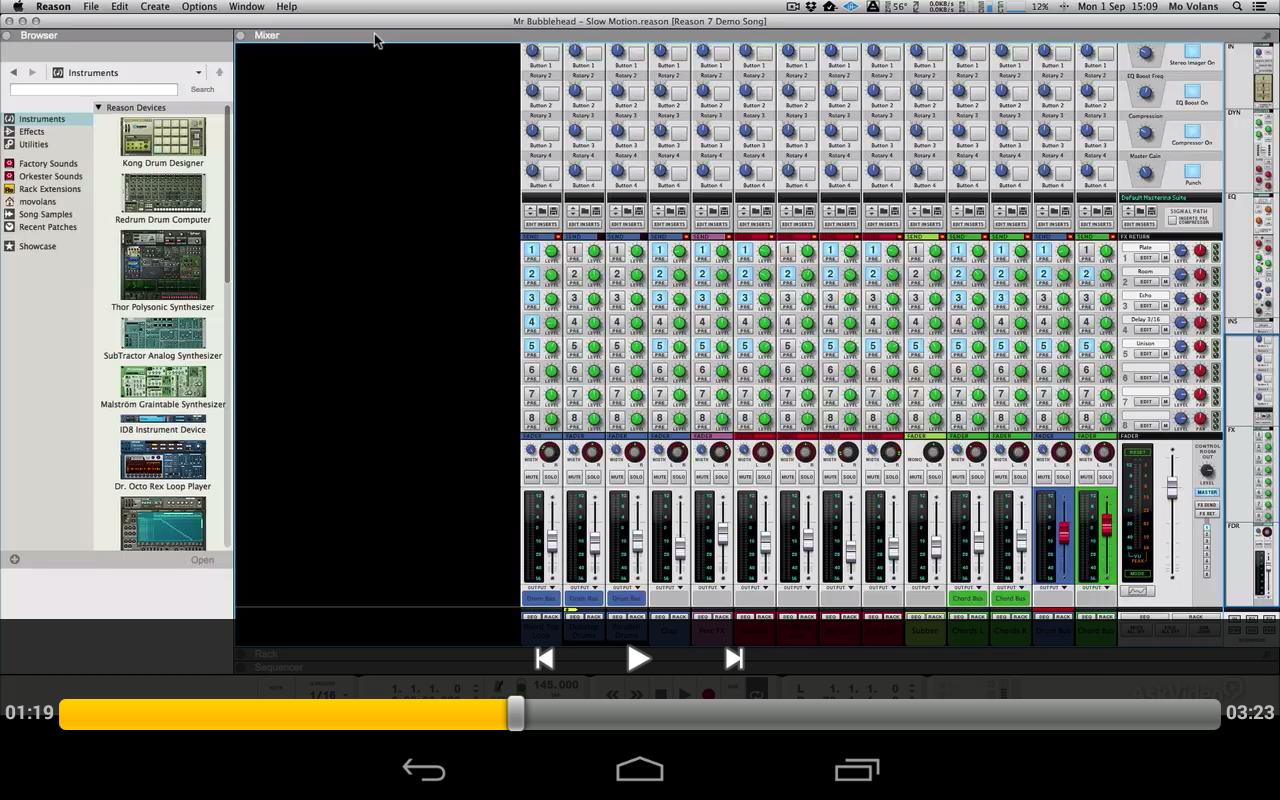
Task: Open the Utilities category in the browser
Action: (33, 145)
